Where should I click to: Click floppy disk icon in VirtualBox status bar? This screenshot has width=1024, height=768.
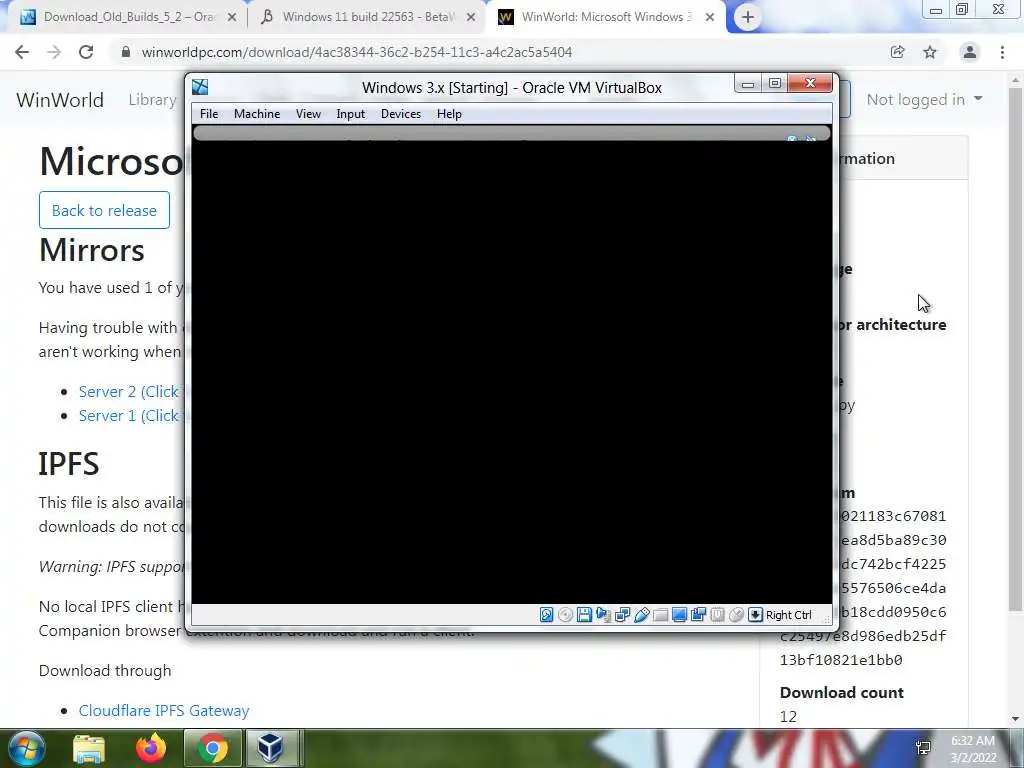pyautogui.click(x=584, y=615)
